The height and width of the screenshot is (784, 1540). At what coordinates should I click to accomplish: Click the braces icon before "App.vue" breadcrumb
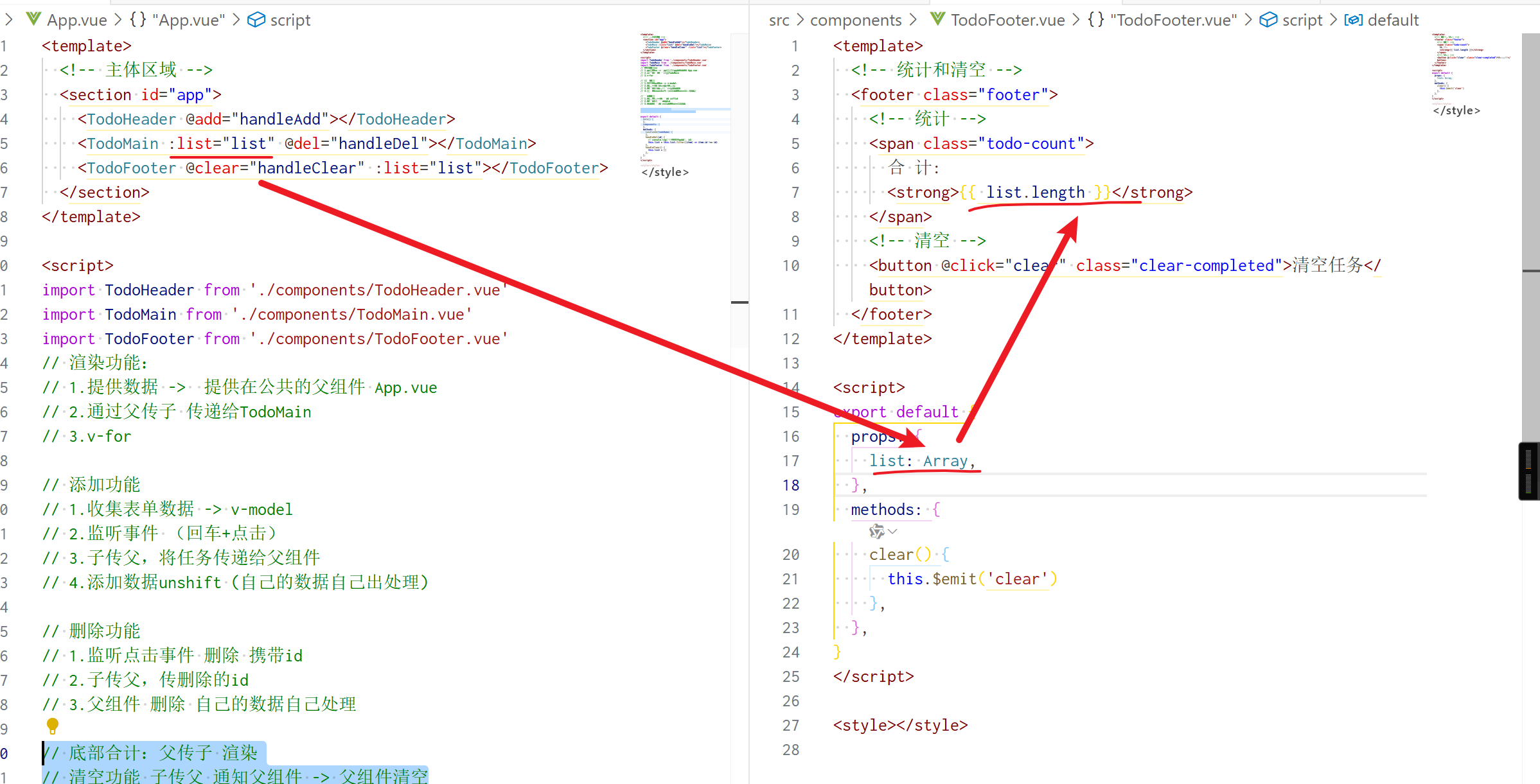pos(137,19)
